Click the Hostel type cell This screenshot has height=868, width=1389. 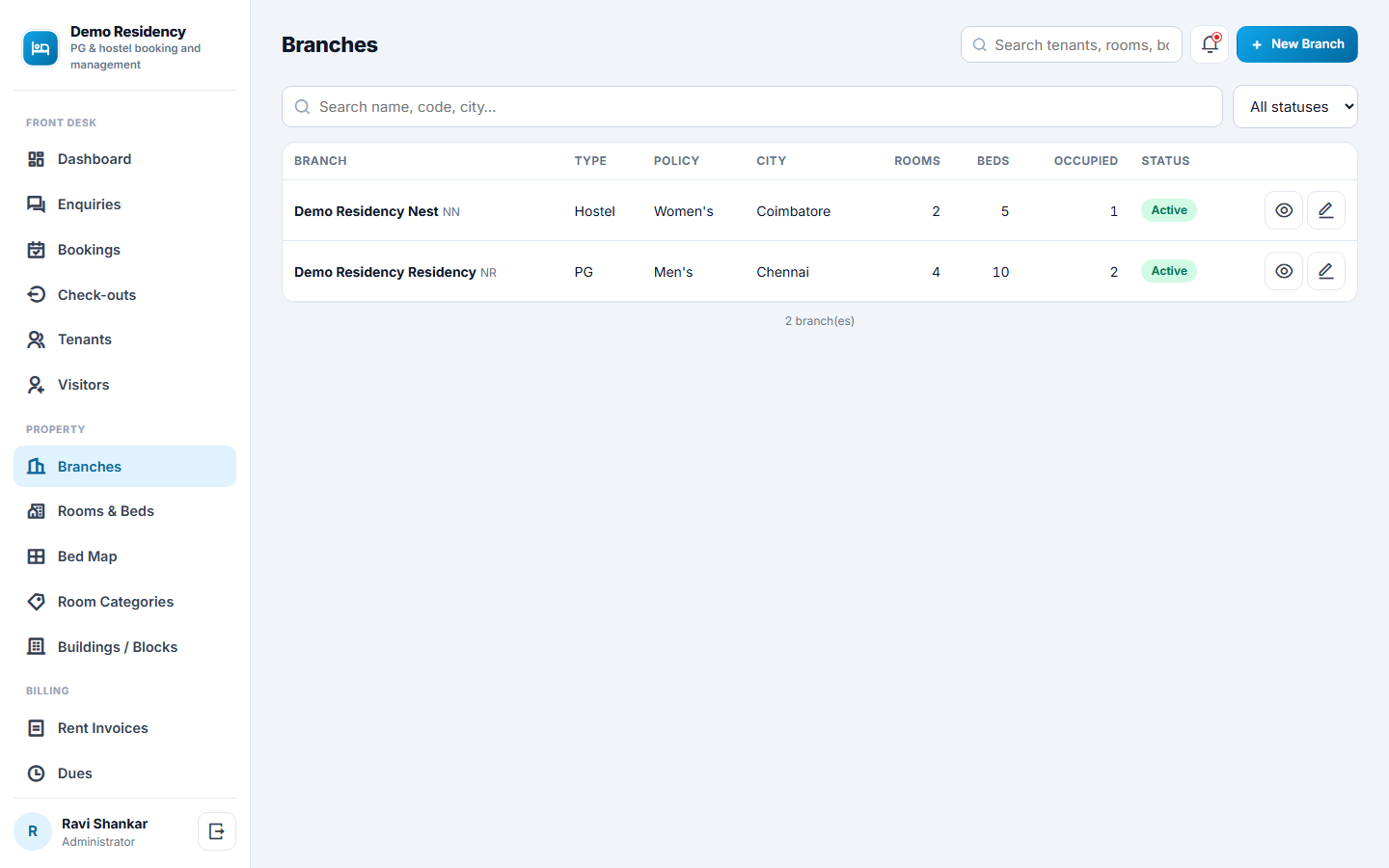click(595, 211)
